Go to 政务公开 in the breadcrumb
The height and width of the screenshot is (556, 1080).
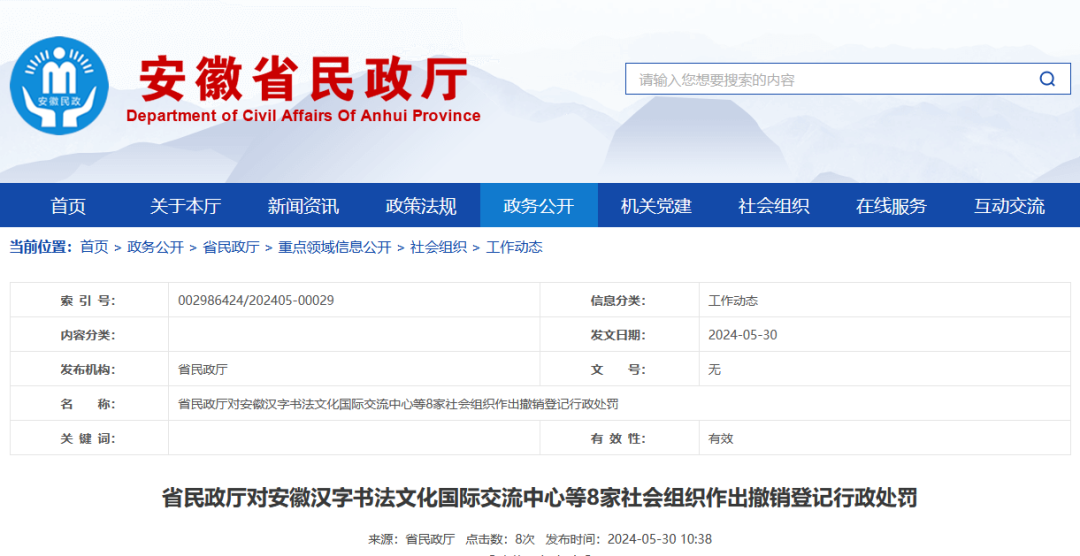click(156, 247)
